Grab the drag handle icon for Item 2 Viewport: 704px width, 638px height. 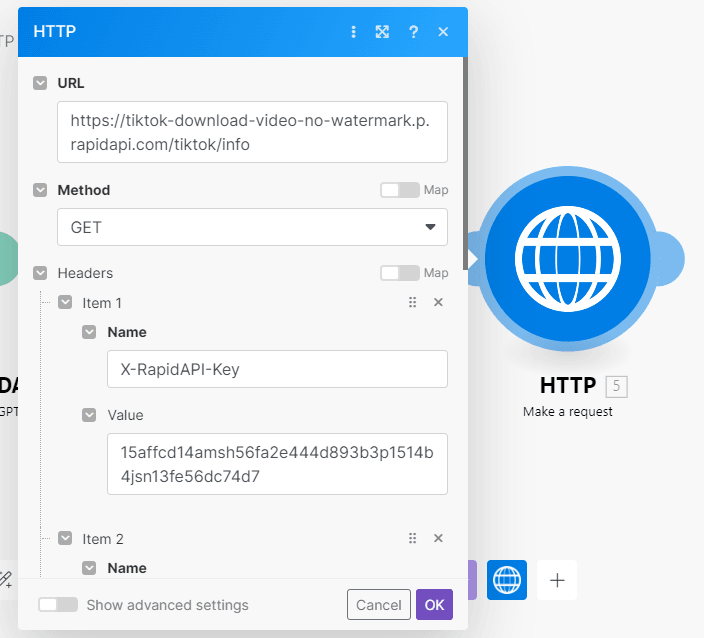point(412,538)
